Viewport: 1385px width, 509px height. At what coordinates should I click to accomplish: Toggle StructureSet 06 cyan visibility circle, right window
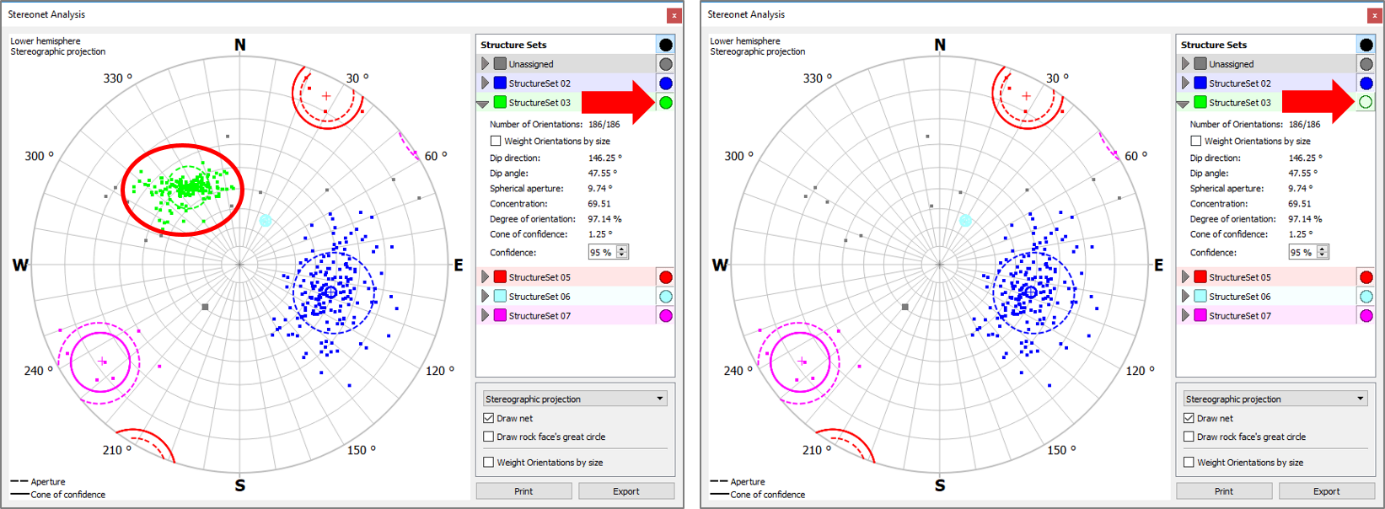tap(1366, 296)
